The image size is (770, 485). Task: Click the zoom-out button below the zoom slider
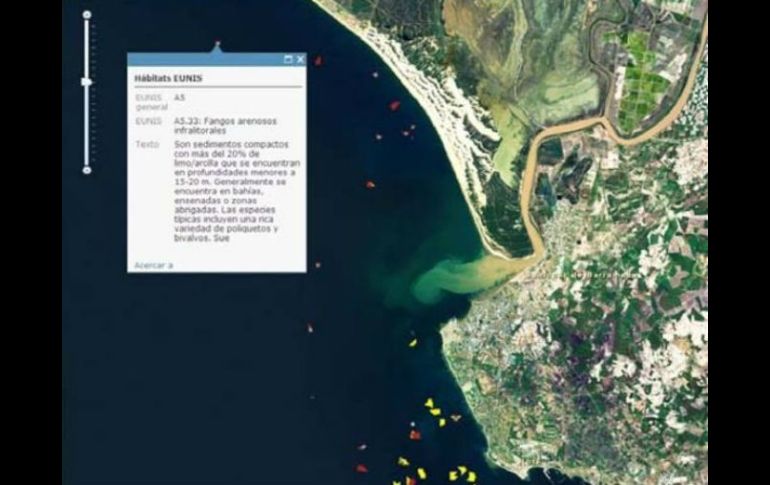pos(87,170)
